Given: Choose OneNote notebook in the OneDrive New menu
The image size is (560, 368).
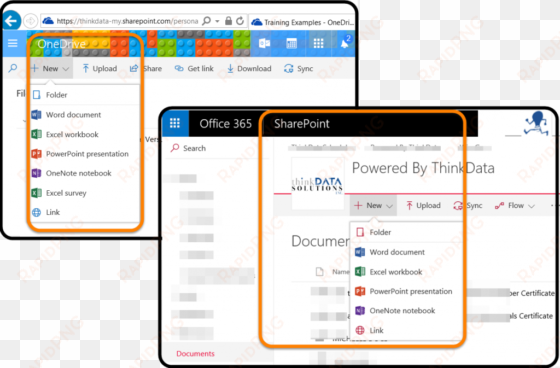Looking at the screenshot, I should click(x=85, y=173).
